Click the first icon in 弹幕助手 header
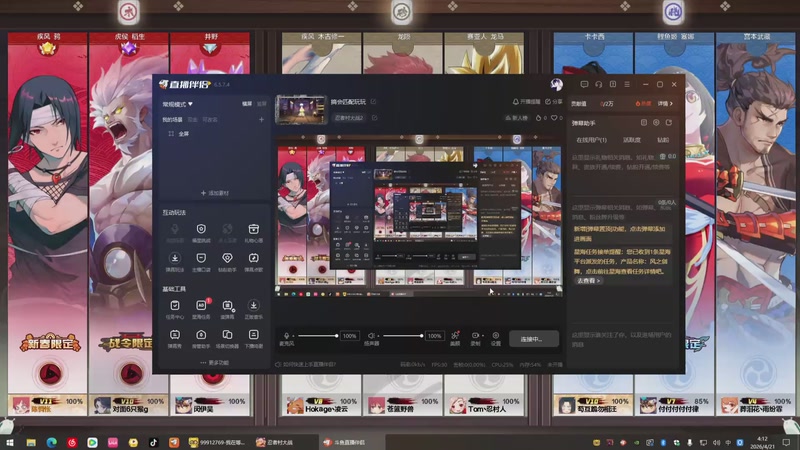Screen dimensions: 800x450 click(x=643, y=123)
